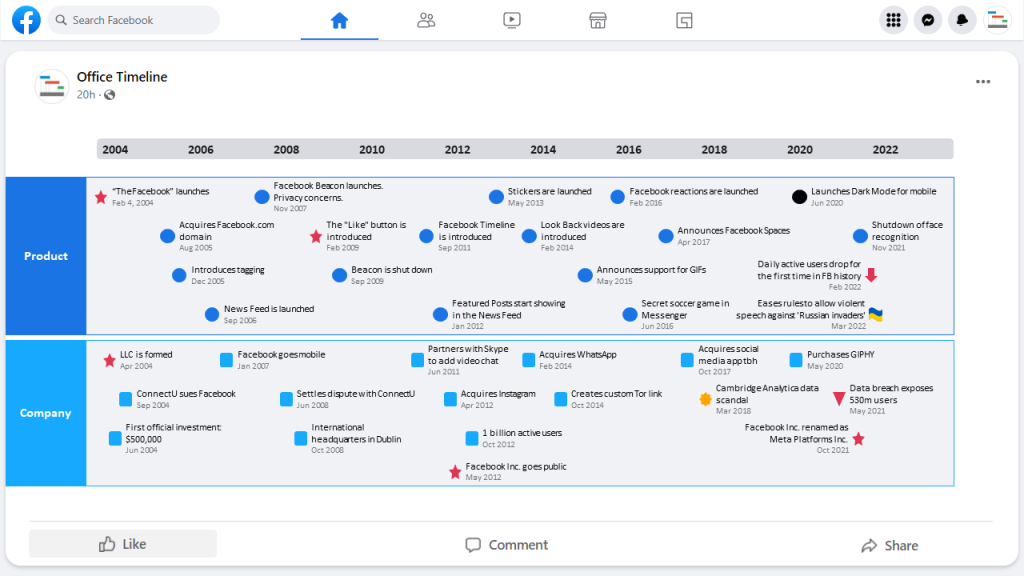The width and height of the screenshot is (1024, 576).
Task: Open the Comment field on the post
Action: 506,545
